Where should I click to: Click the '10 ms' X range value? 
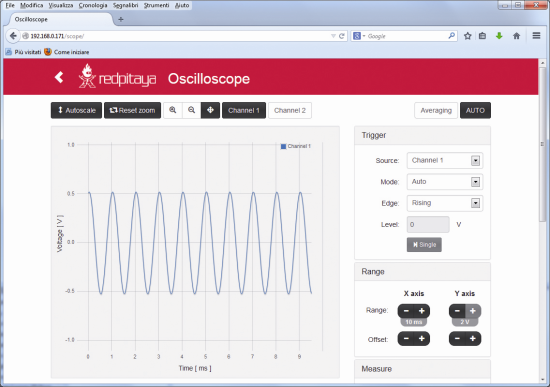tap(414, 322)
